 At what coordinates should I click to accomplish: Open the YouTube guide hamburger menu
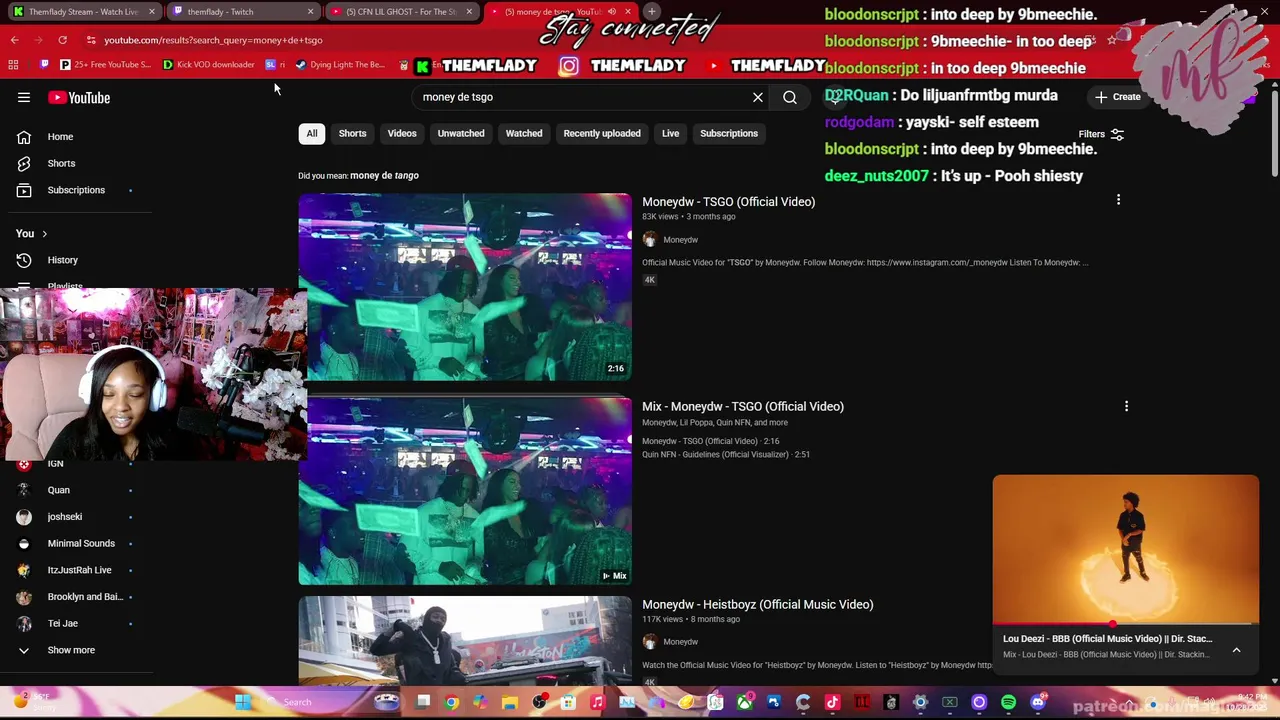tap(24, 97)
